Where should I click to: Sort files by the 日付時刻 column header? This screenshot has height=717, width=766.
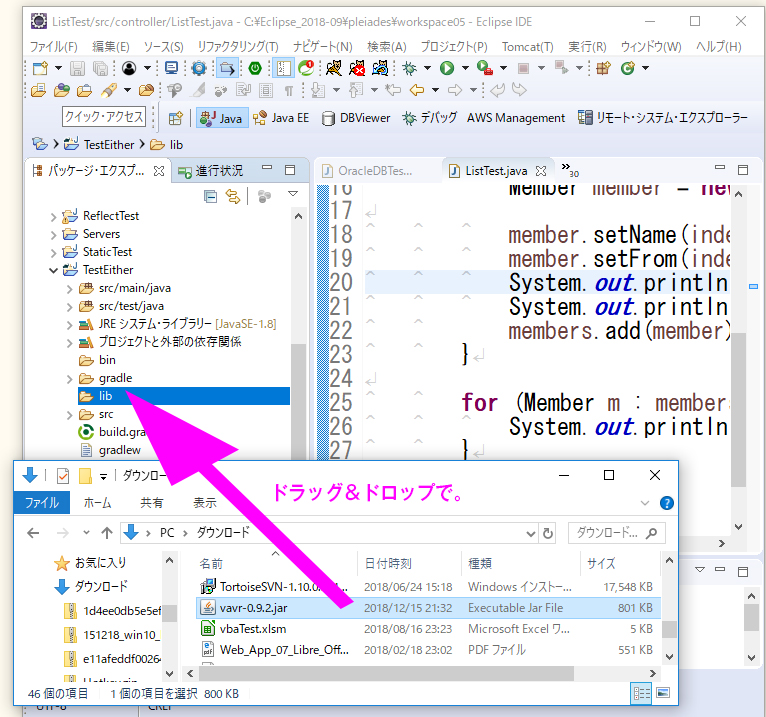pyautogui.click(x=409, y=563)
